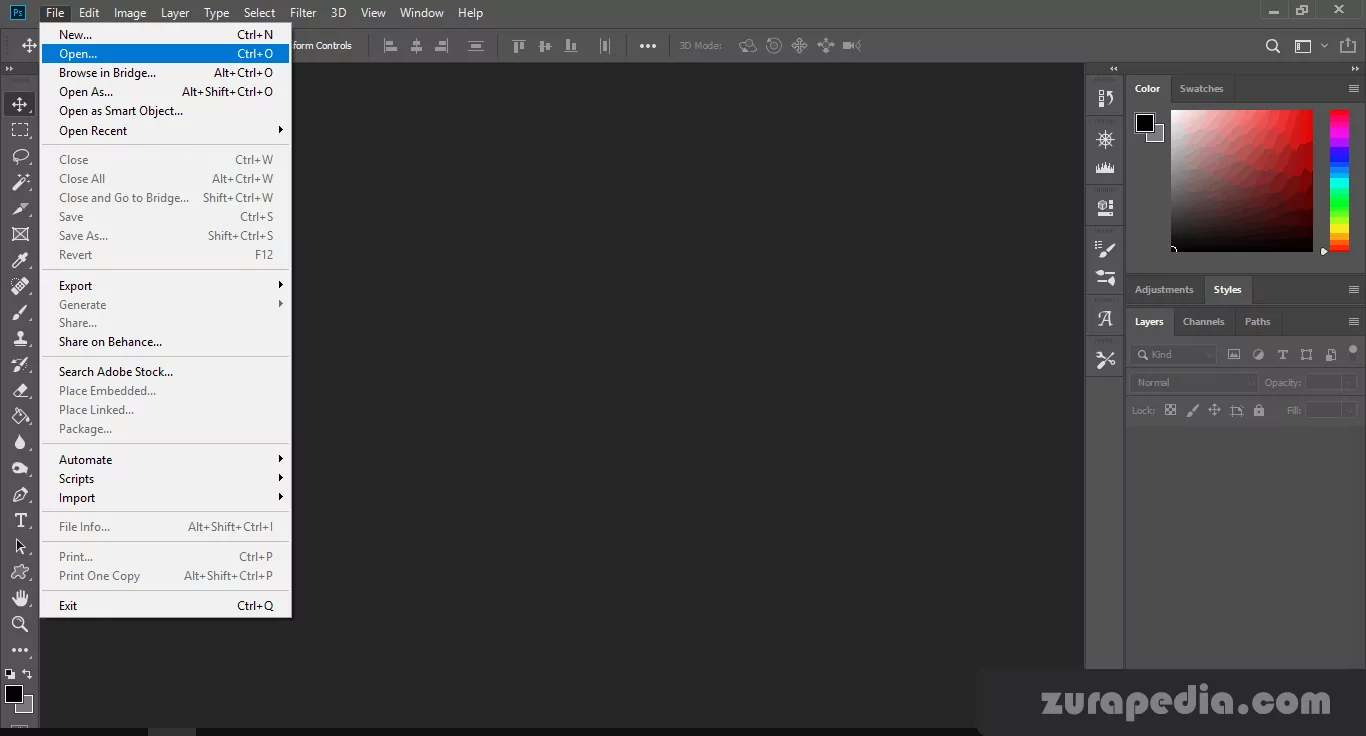
Task: Select the Hand tool
Action: pos(20,598)
